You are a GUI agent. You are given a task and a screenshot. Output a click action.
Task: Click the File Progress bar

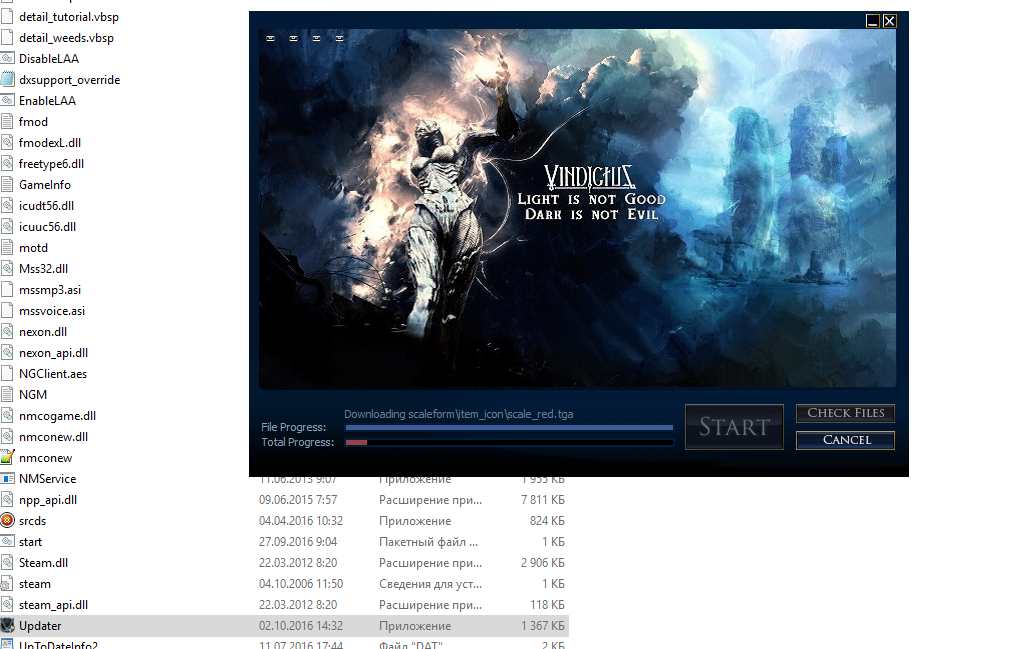(509, 427)
